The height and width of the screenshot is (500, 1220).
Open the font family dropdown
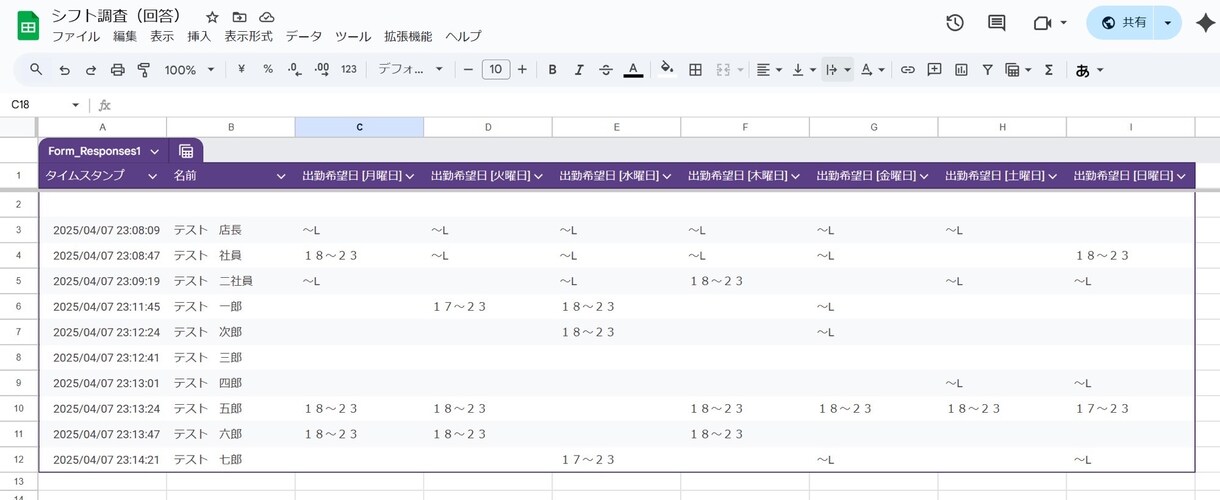[x=410, y=70]
